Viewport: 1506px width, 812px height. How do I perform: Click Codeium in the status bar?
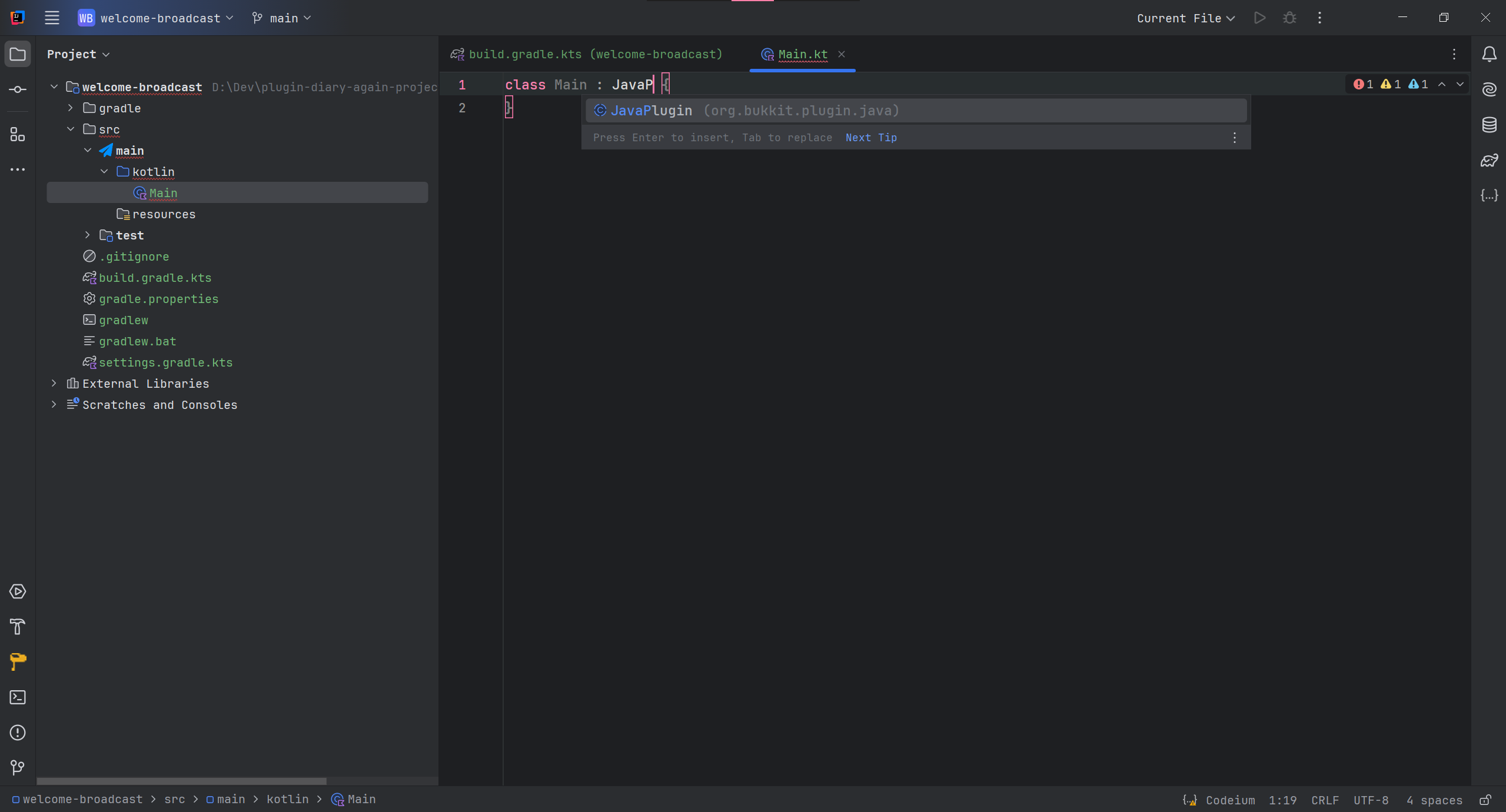point(1231,800)
